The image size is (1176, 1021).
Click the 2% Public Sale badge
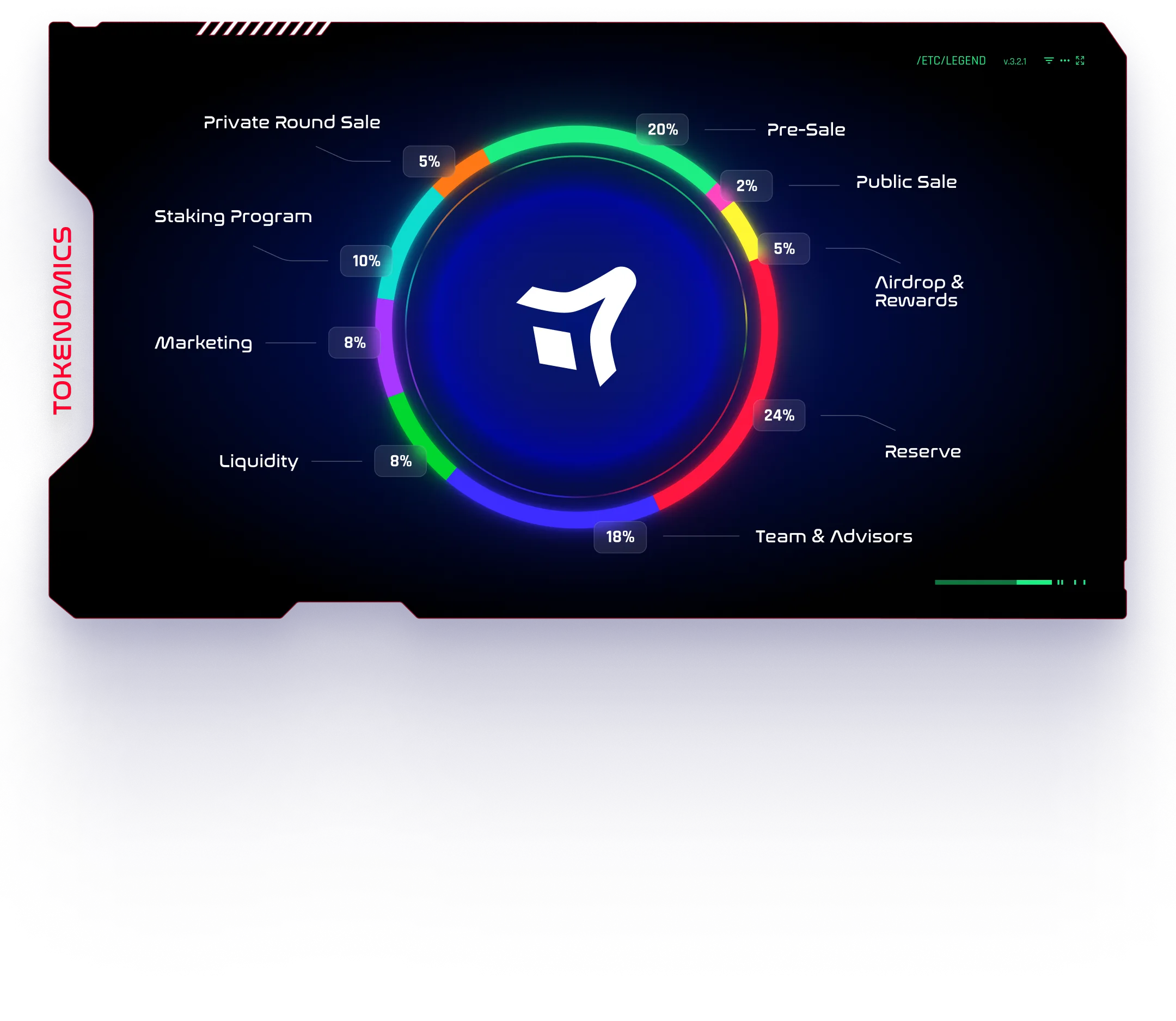(x=746, y=186)
